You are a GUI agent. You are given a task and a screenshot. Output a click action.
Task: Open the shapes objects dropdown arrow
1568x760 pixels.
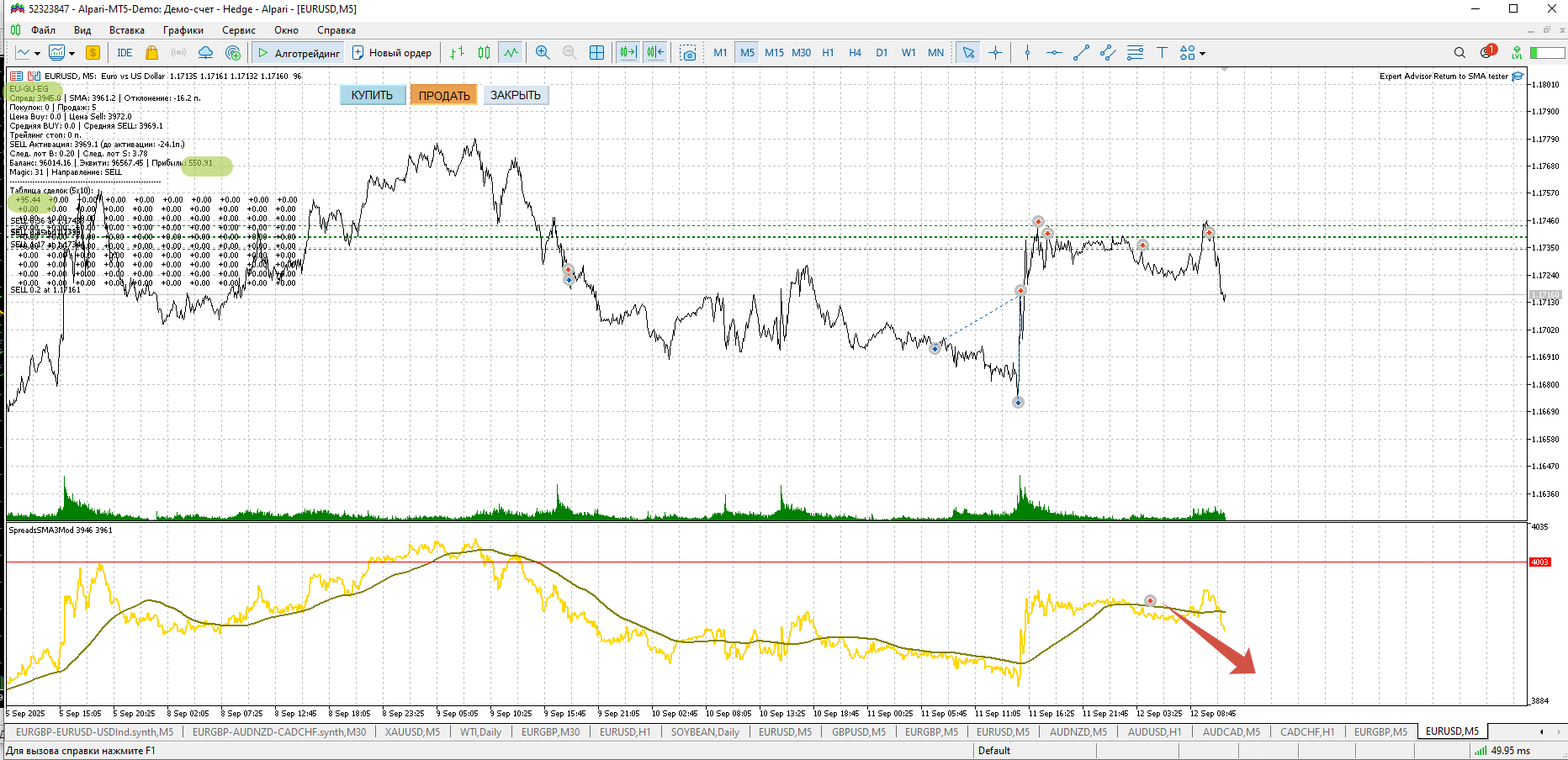point(1203,54)
